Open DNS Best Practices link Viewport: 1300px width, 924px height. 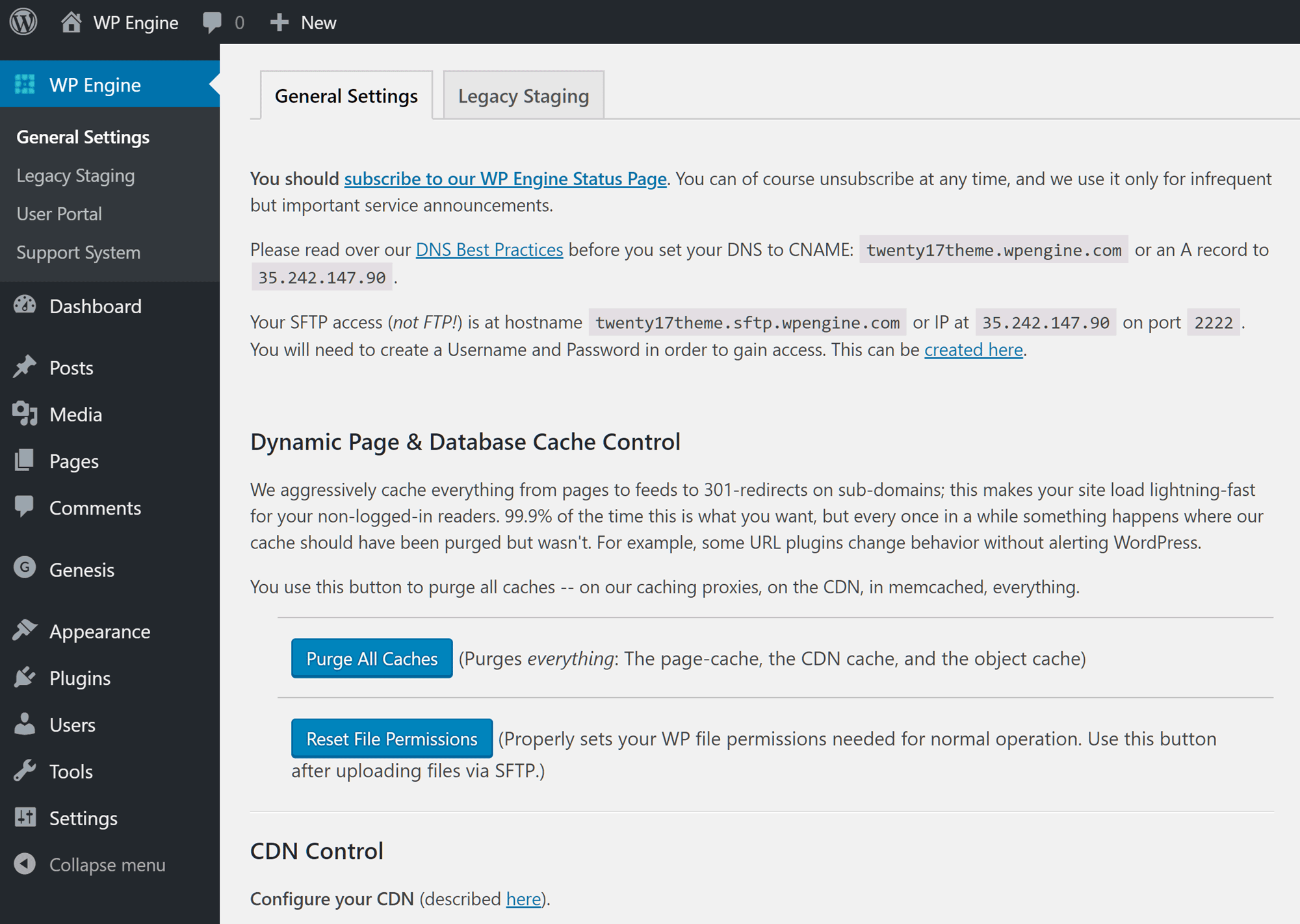(491, 249)
